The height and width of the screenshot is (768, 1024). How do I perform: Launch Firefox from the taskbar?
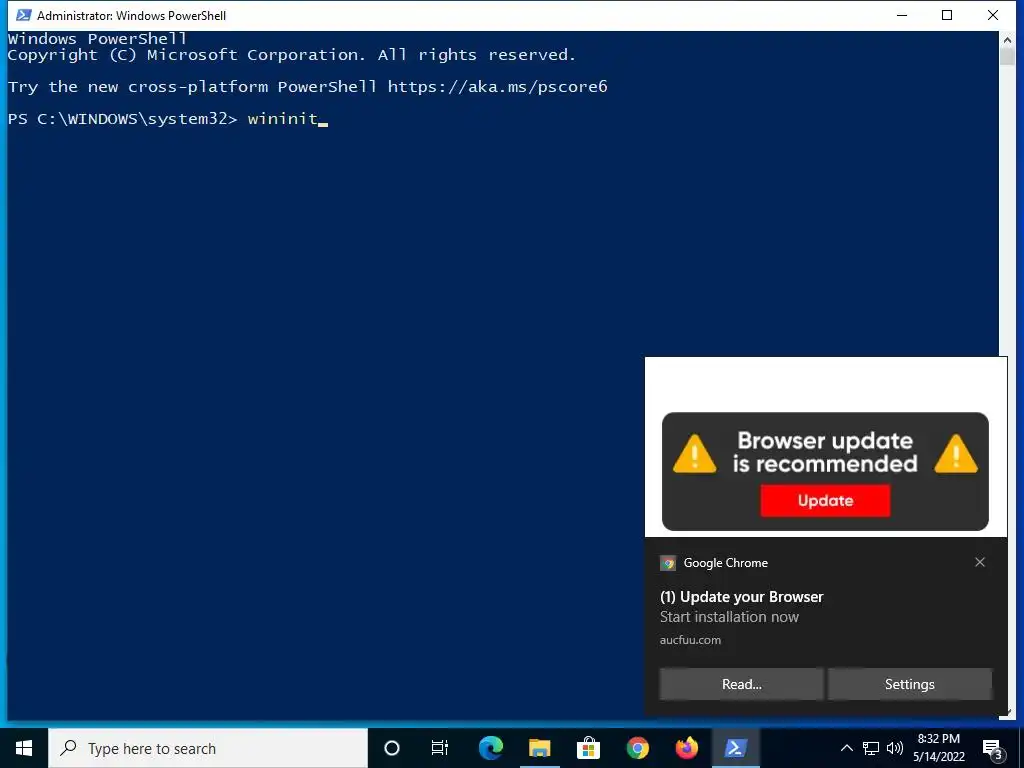[x=686, y=748]
